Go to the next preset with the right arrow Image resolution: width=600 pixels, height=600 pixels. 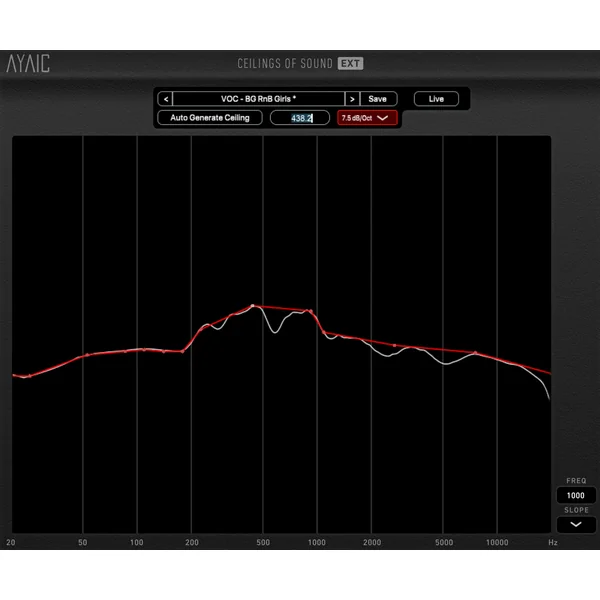point(352,99)
